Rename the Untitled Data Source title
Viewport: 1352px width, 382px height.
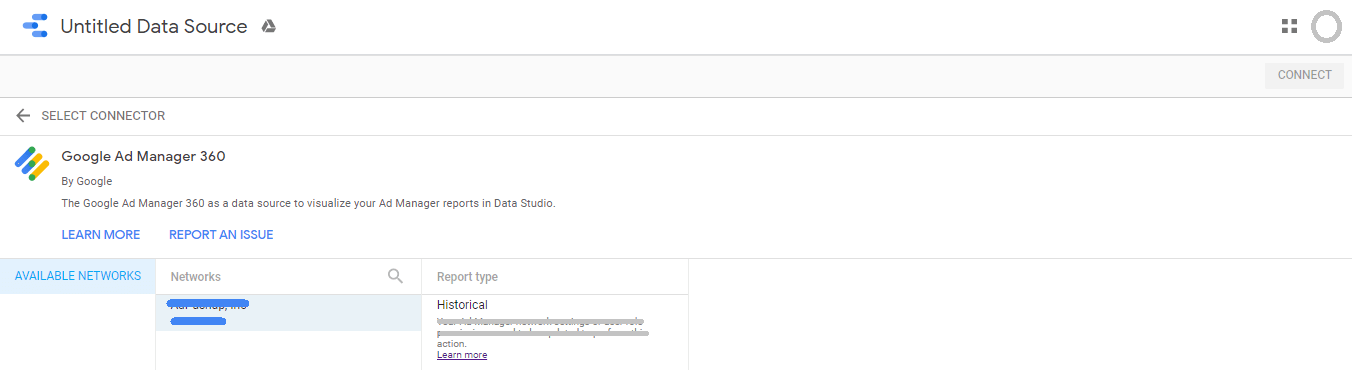point(154,27)
